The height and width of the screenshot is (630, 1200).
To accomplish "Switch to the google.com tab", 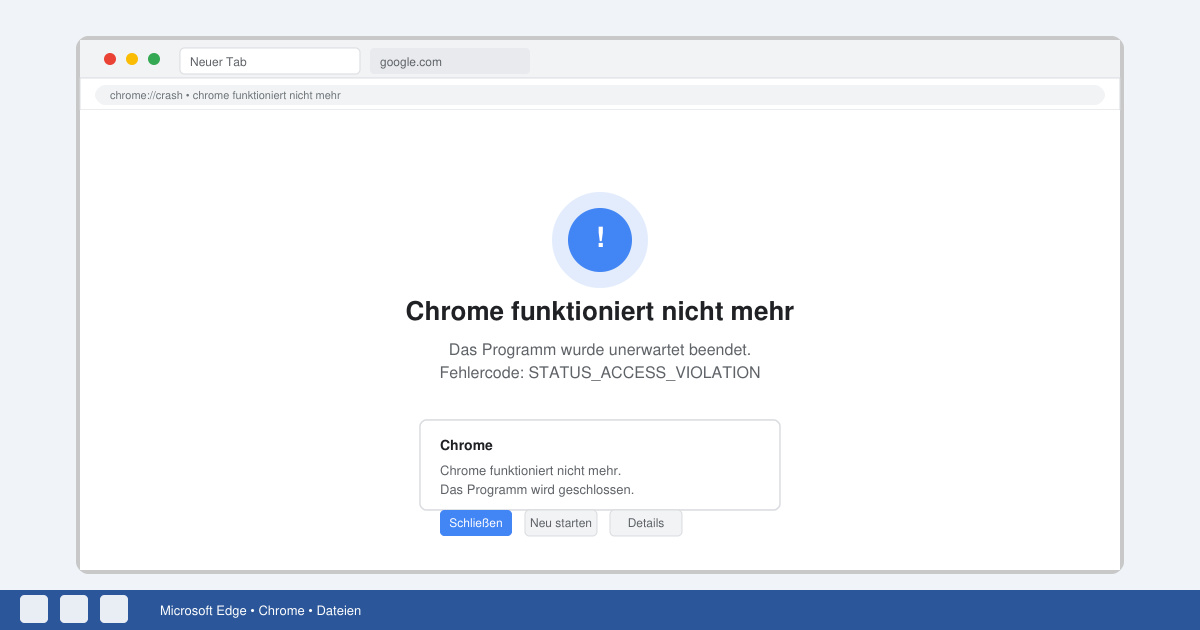I will pos(450,61).
